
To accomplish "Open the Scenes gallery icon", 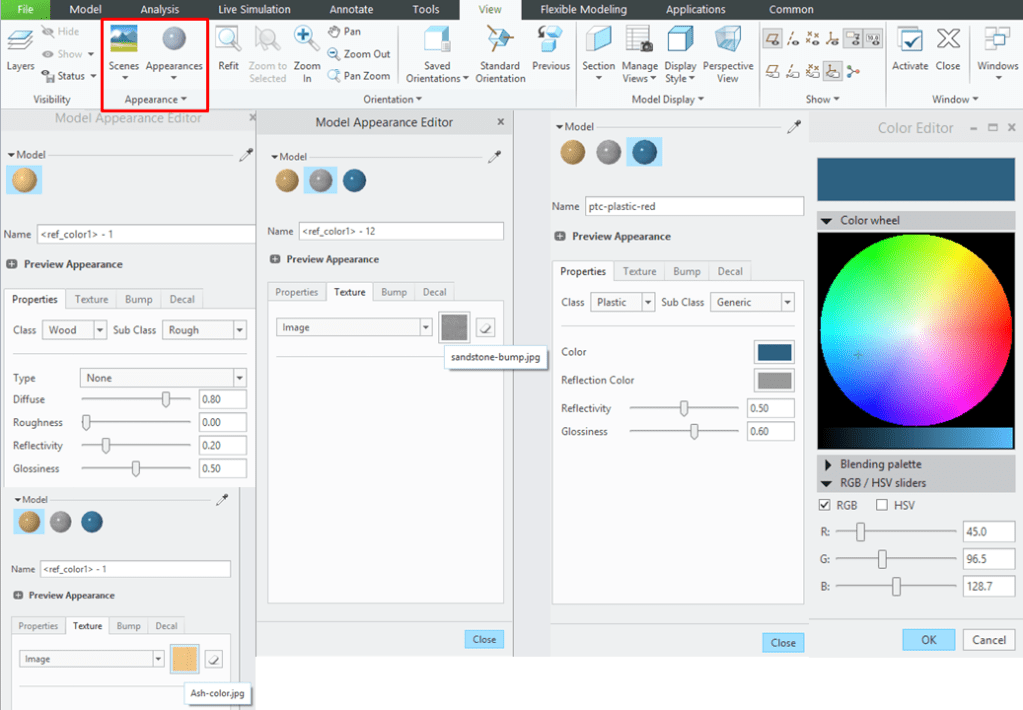I will (x=124, y=40).
